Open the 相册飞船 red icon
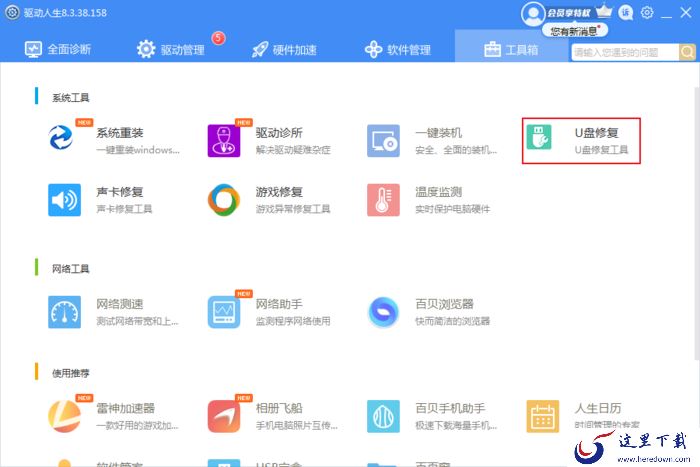Image resolution: width=700 pixels, height=467 pixels. pos(224,416)
